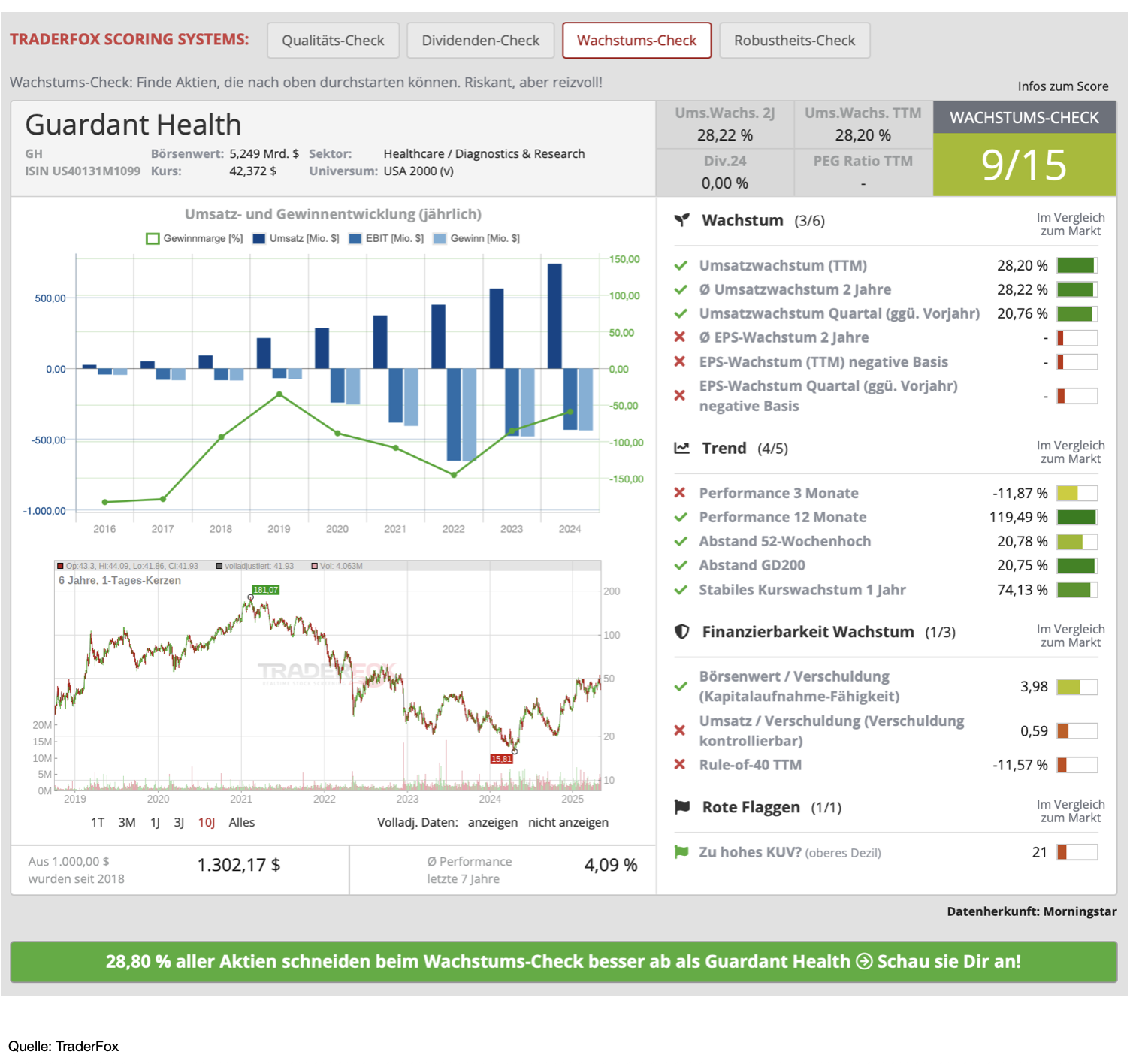Click the 1.302,17 $ value
1136x1064 pixels.
click(239, 865)
